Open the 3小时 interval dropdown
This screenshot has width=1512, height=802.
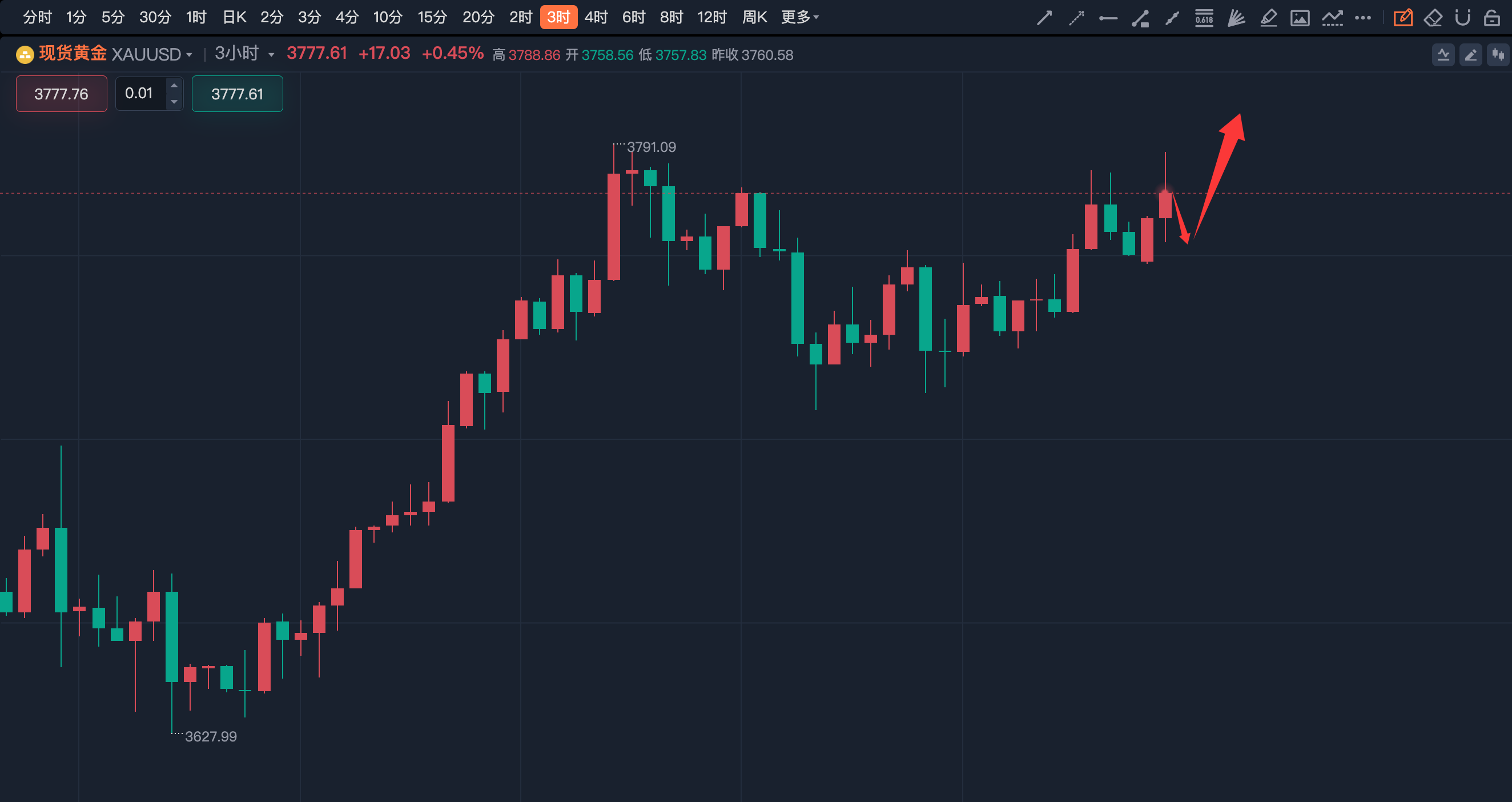coord(244,54)
